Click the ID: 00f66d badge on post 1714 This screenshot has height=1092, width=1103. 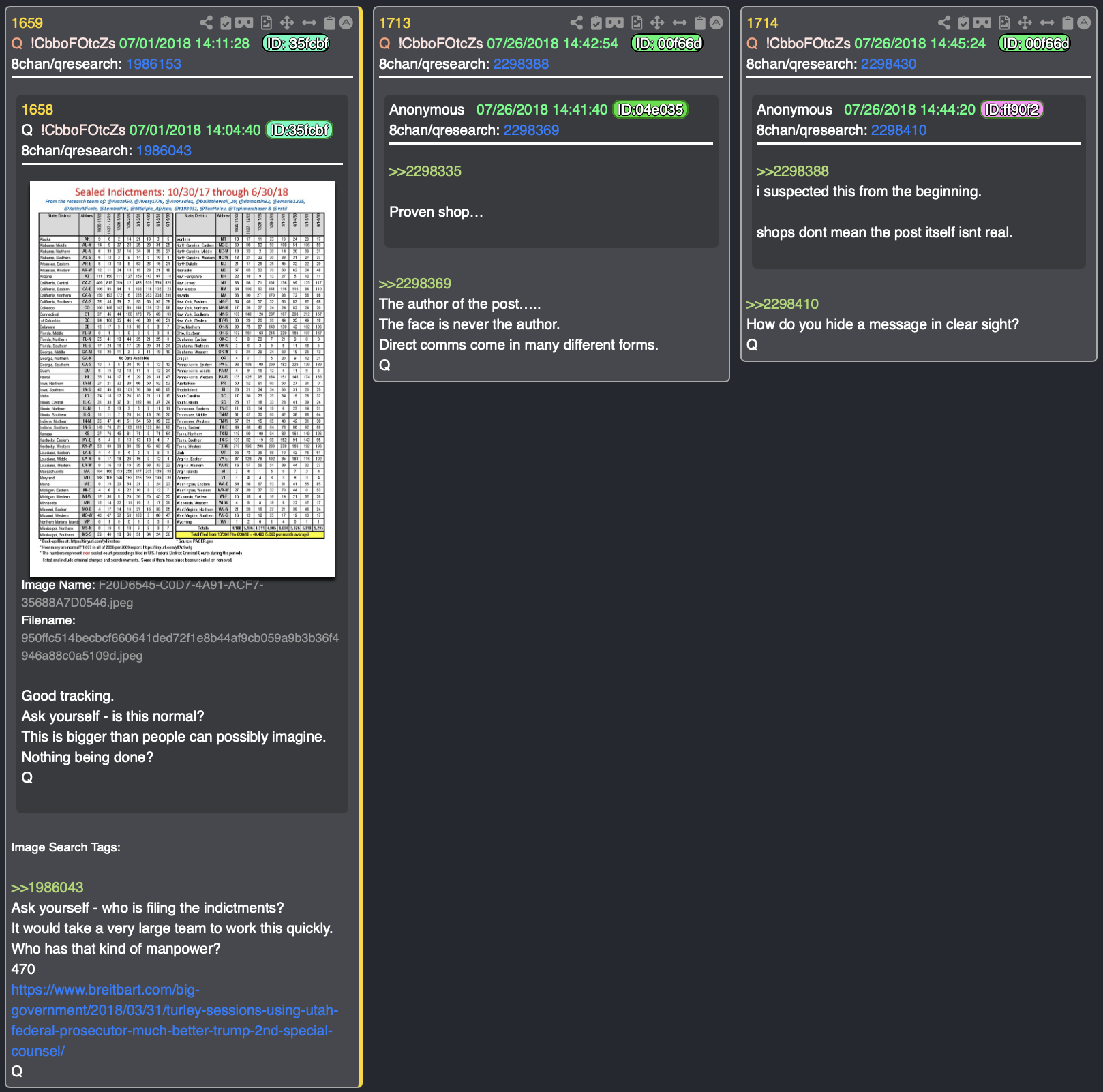tap(1035, 44)
